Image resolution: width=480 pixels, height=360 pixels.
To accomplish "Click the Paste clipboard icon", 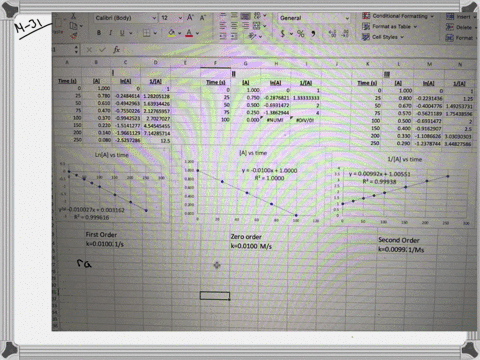I will 58,23.
